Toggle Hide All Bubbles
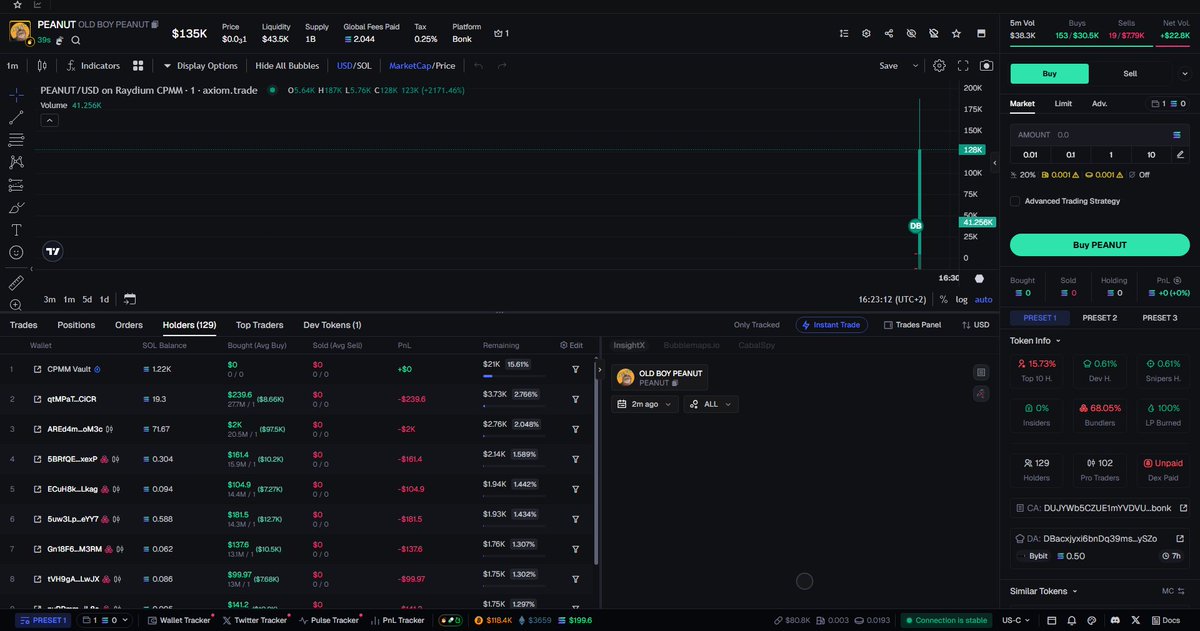The height and width of the screenshot is (631, 1200). point(287,66)
